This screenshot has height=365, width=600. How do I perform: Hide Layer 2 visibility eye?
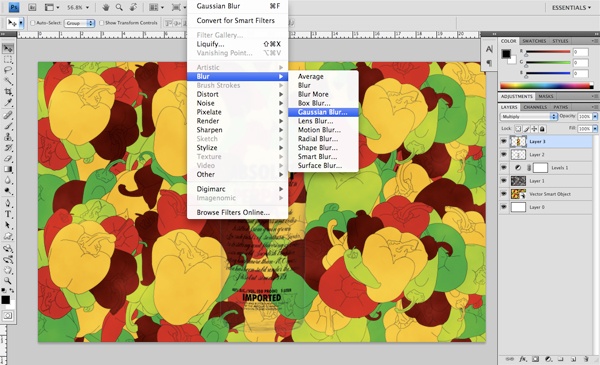(x=504, y=155)
